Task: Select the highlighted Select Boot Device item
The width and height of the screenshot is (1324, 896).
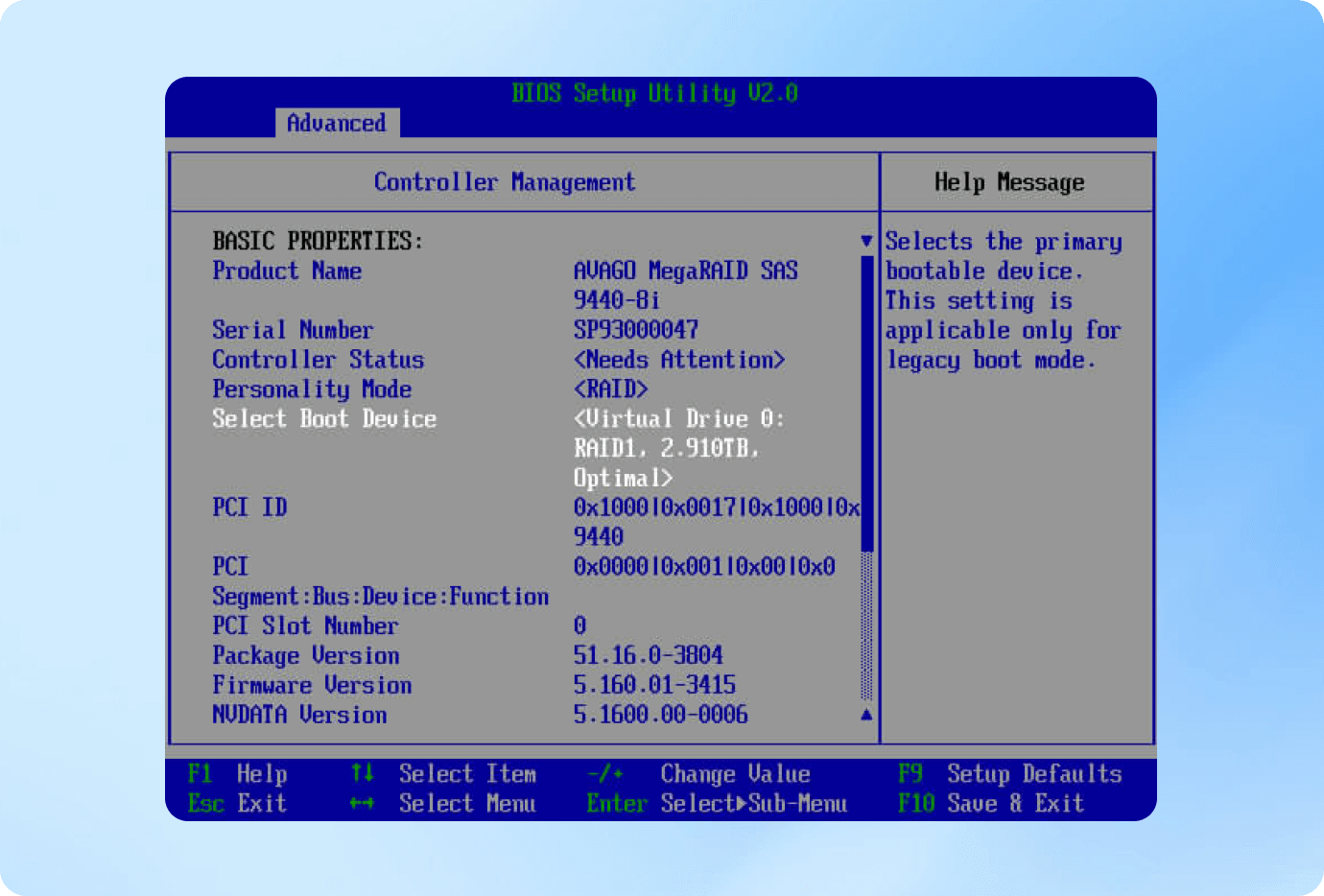Action: 324,419
